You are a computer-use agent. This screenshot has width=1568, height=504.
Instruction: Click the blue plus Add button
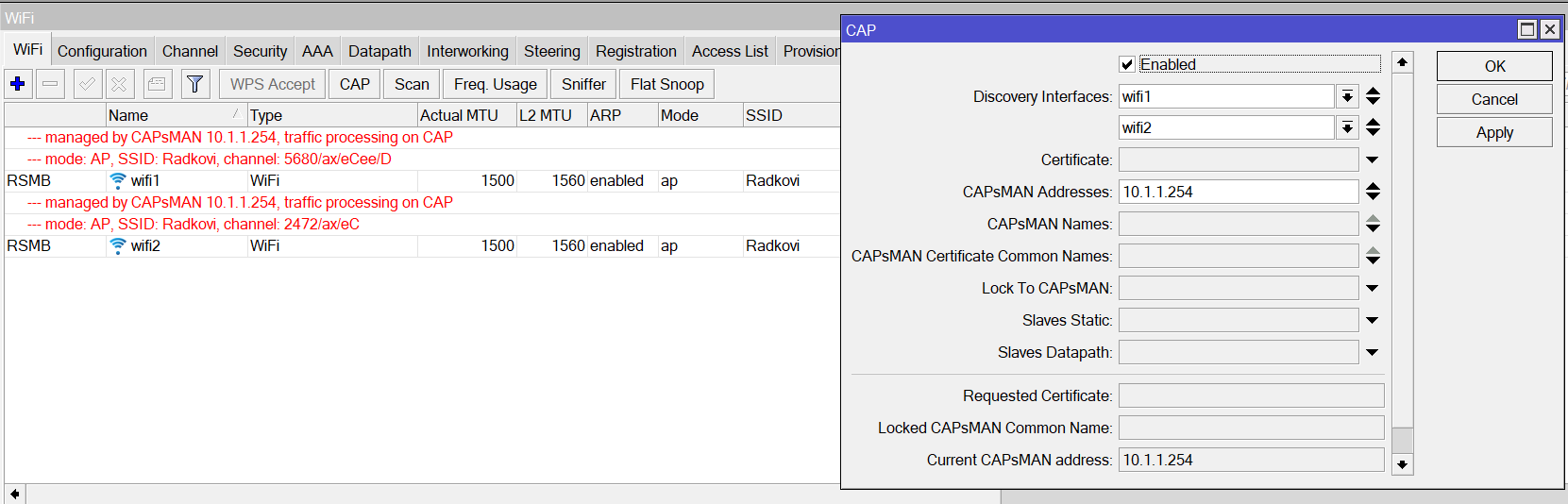tap(18, 84)
